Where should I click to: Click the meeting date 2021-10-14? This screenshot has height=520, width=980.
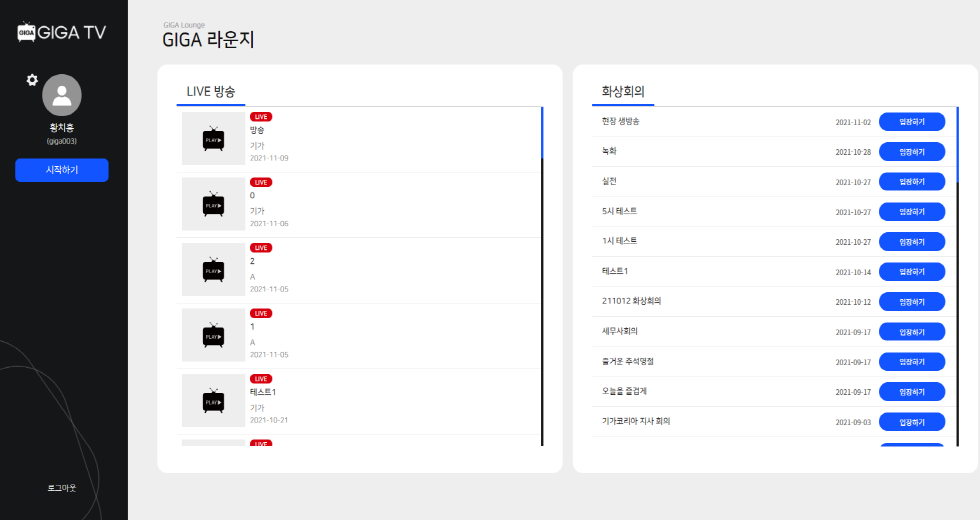pos(853,272)
